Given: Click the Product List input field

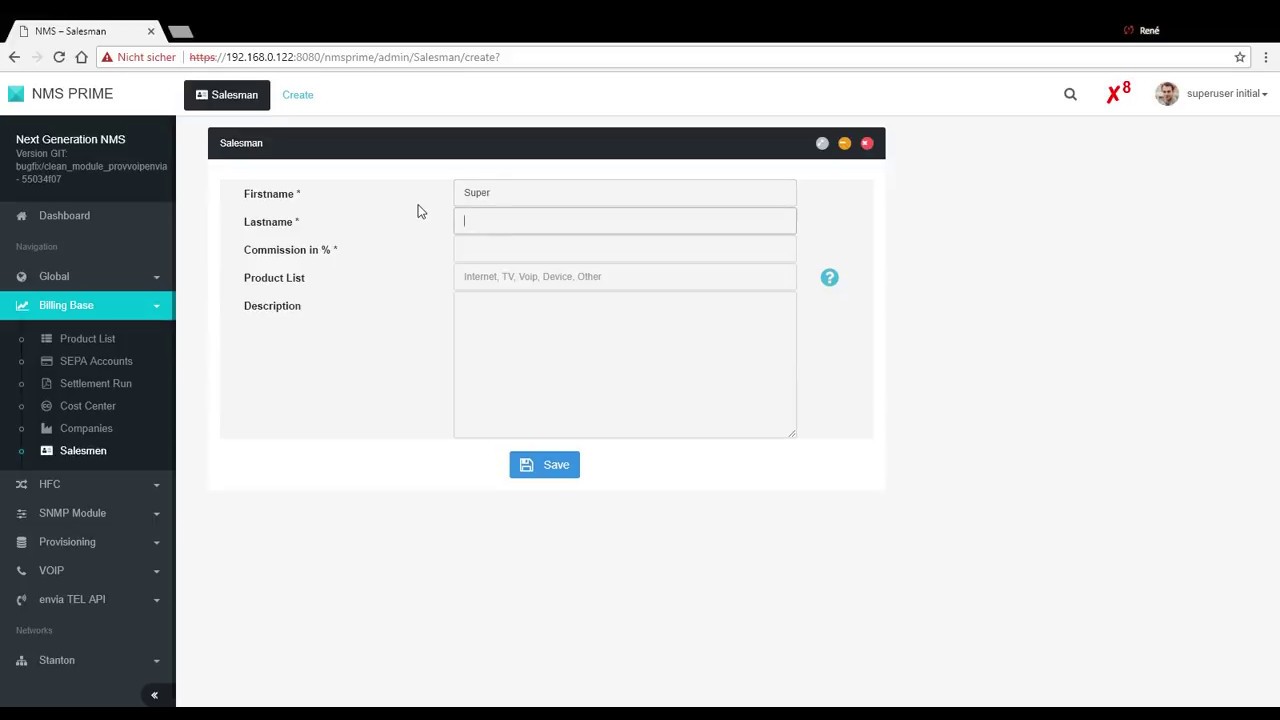Looking at the screenshot, I should click(x=625, y=277).
